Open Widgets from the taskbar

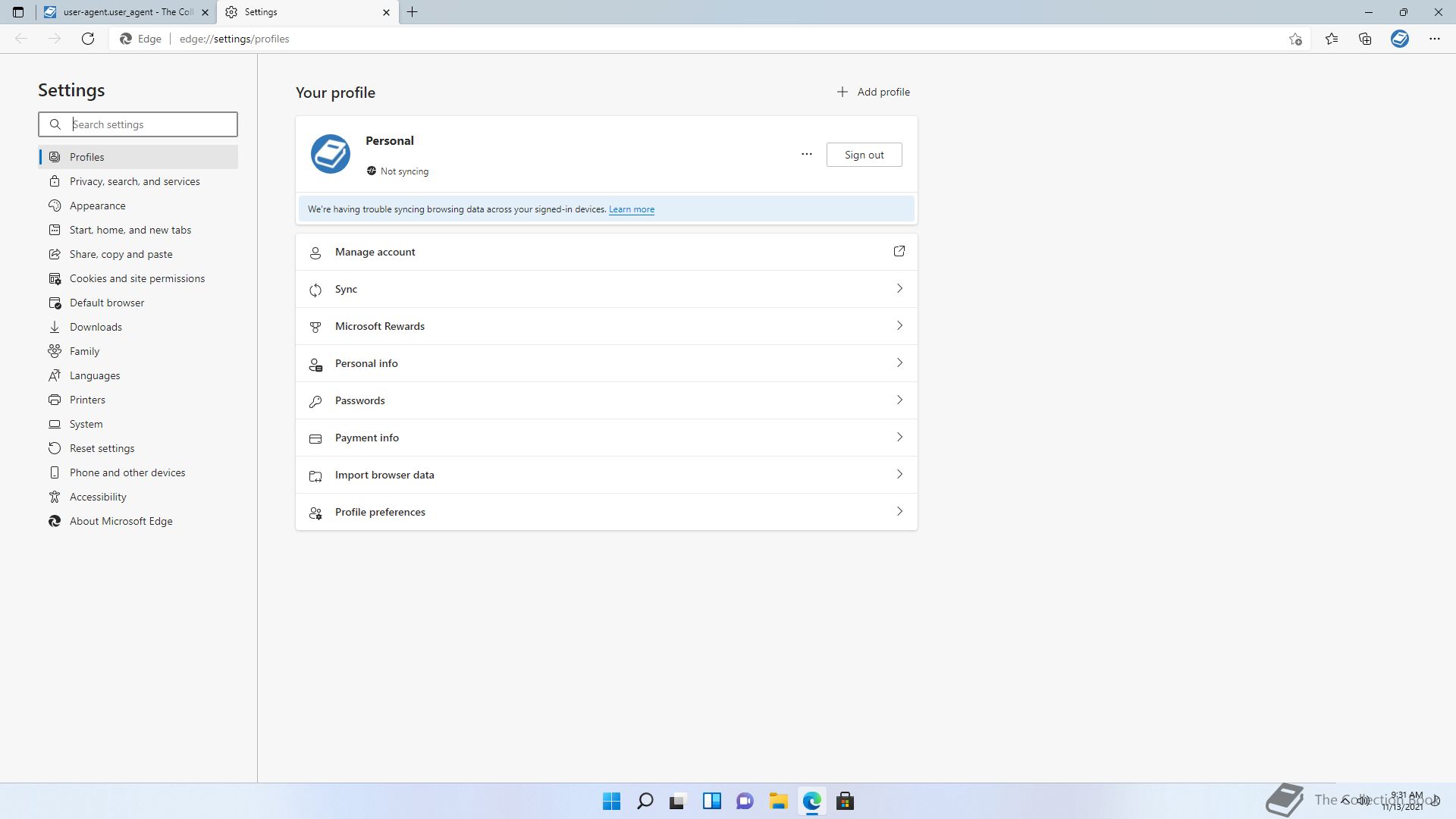point(711,801)
